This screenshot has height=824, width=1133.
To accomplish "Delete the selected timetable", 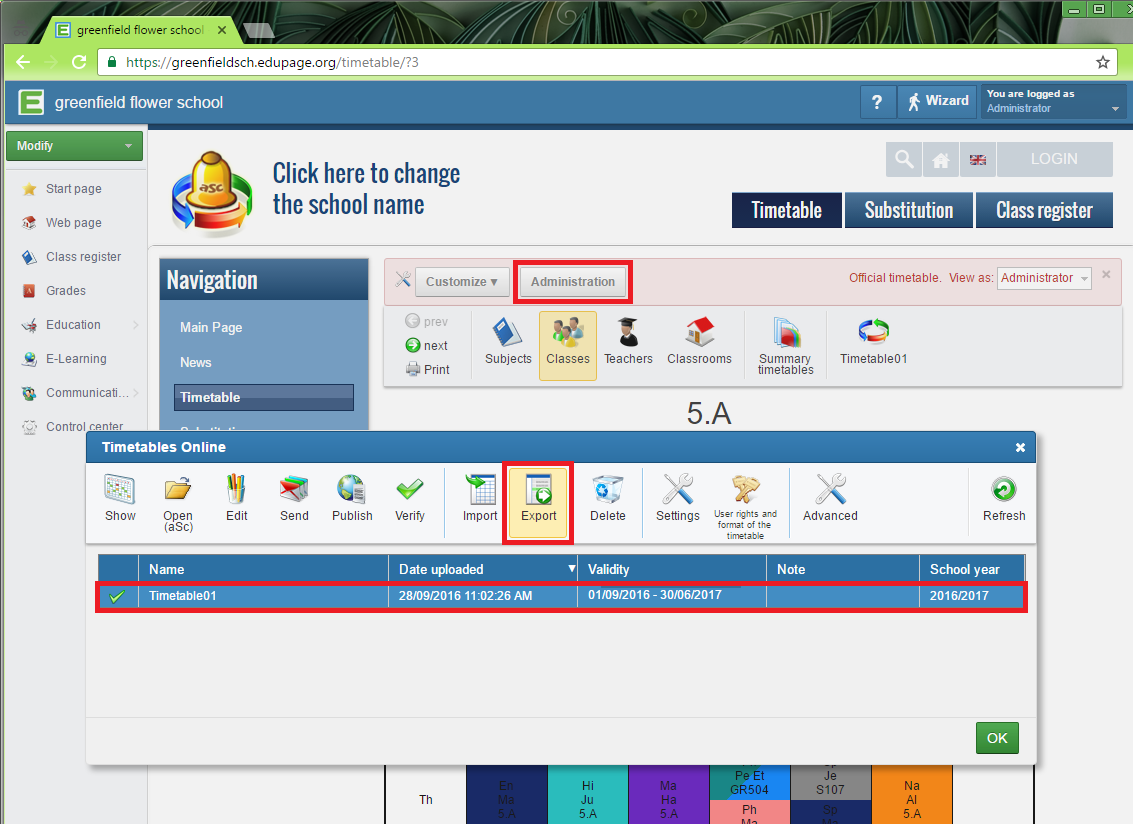I will pyautogui.click(x=608, y=498).
